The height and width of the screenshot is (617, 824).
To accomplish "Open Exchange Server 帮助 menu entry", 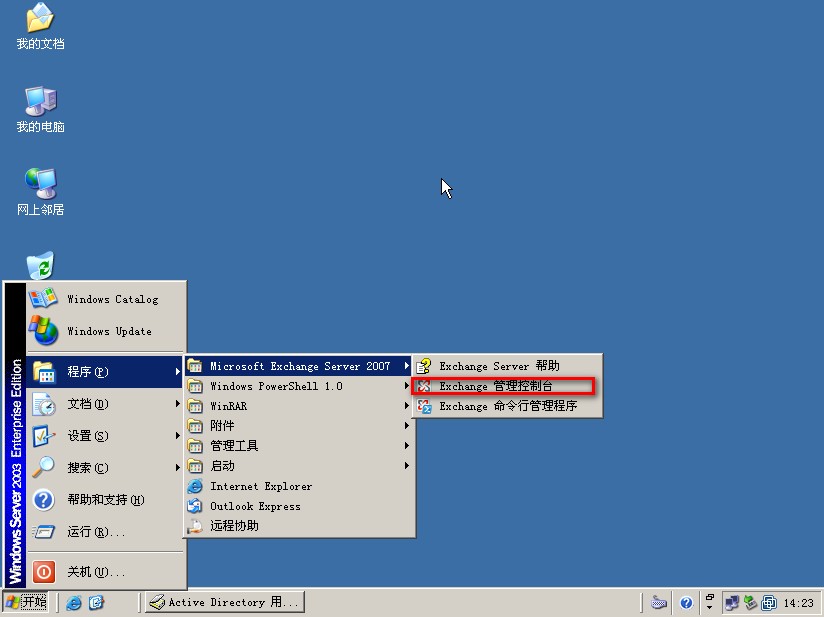I will tap(507, 366).
